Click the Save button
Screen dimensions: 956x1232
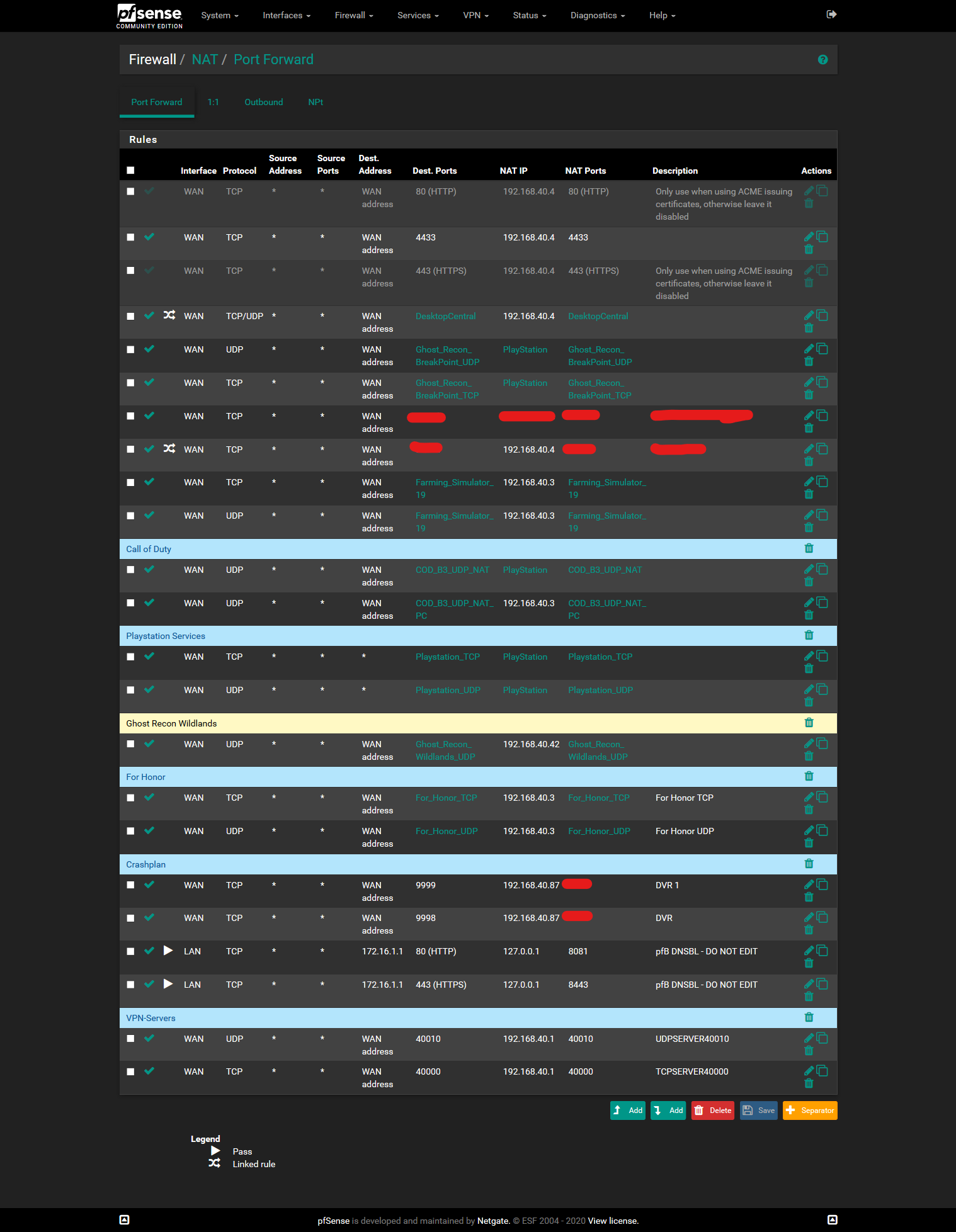759,1110
